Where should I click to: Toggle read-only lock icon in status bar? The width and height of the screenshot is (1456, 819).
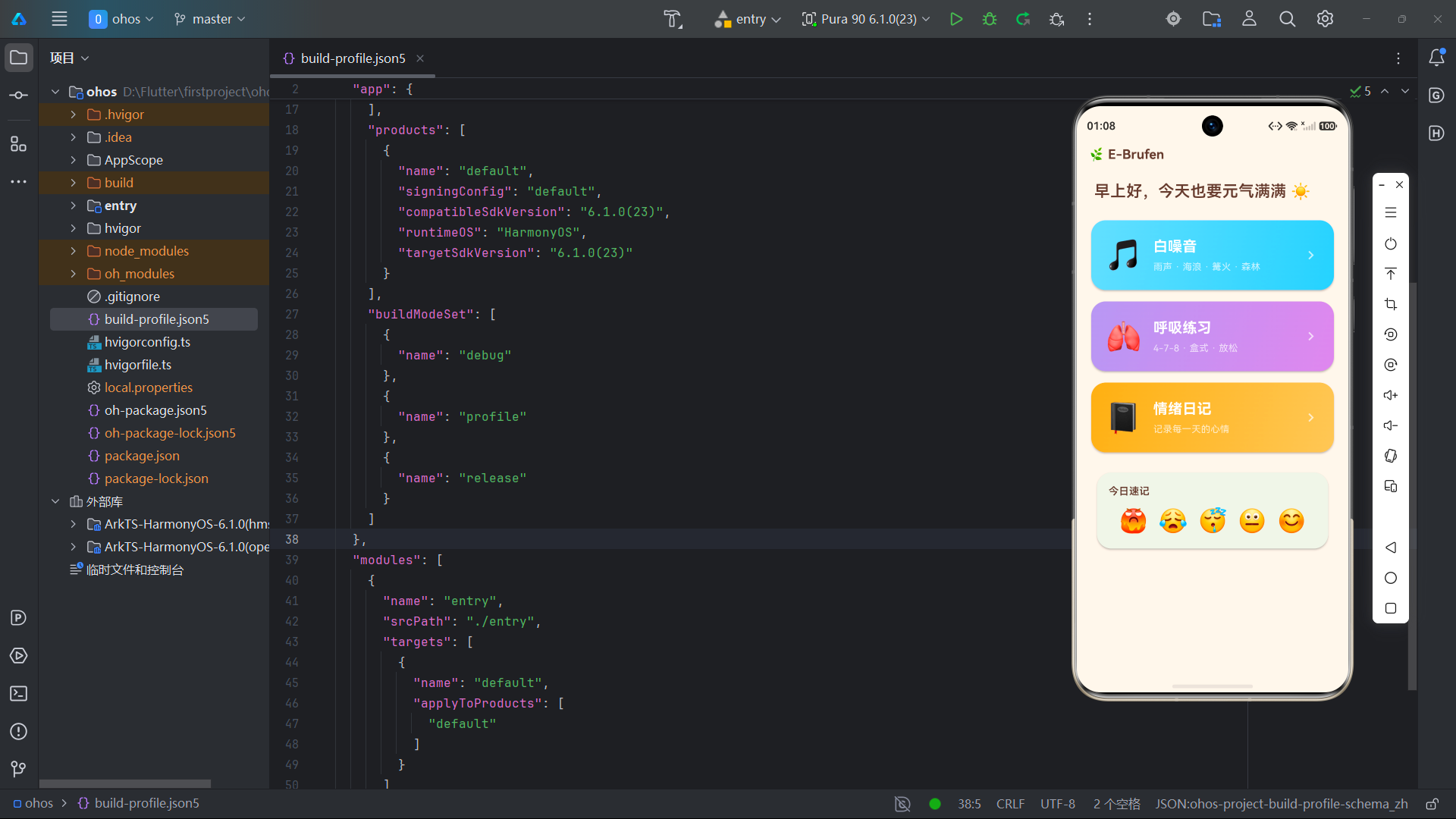tap(1432, 804)
